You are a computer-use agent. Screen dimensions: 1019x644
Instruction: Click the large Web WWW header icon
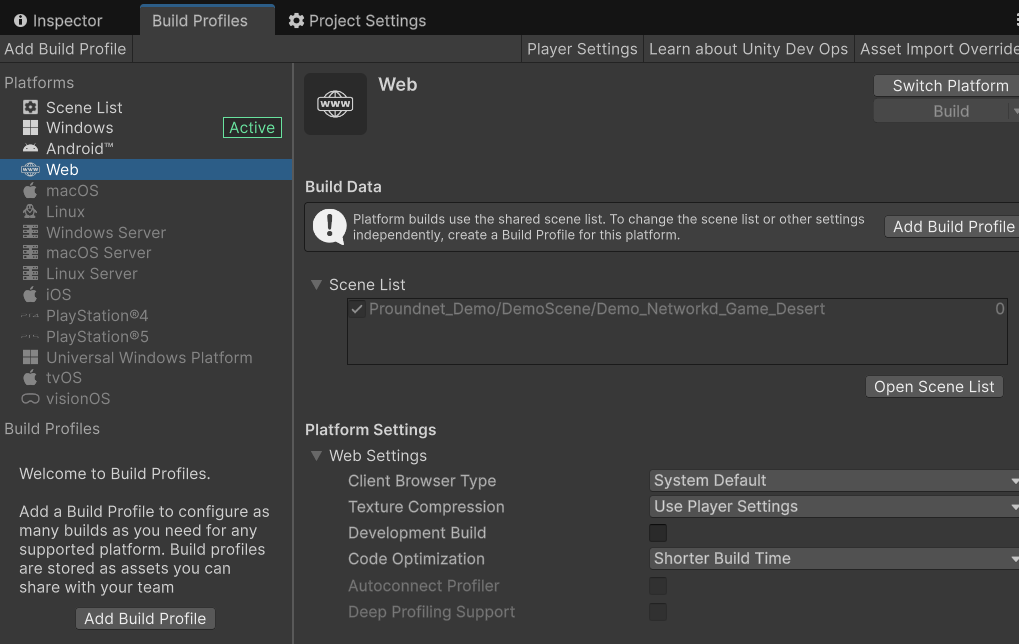click(335, 104)
